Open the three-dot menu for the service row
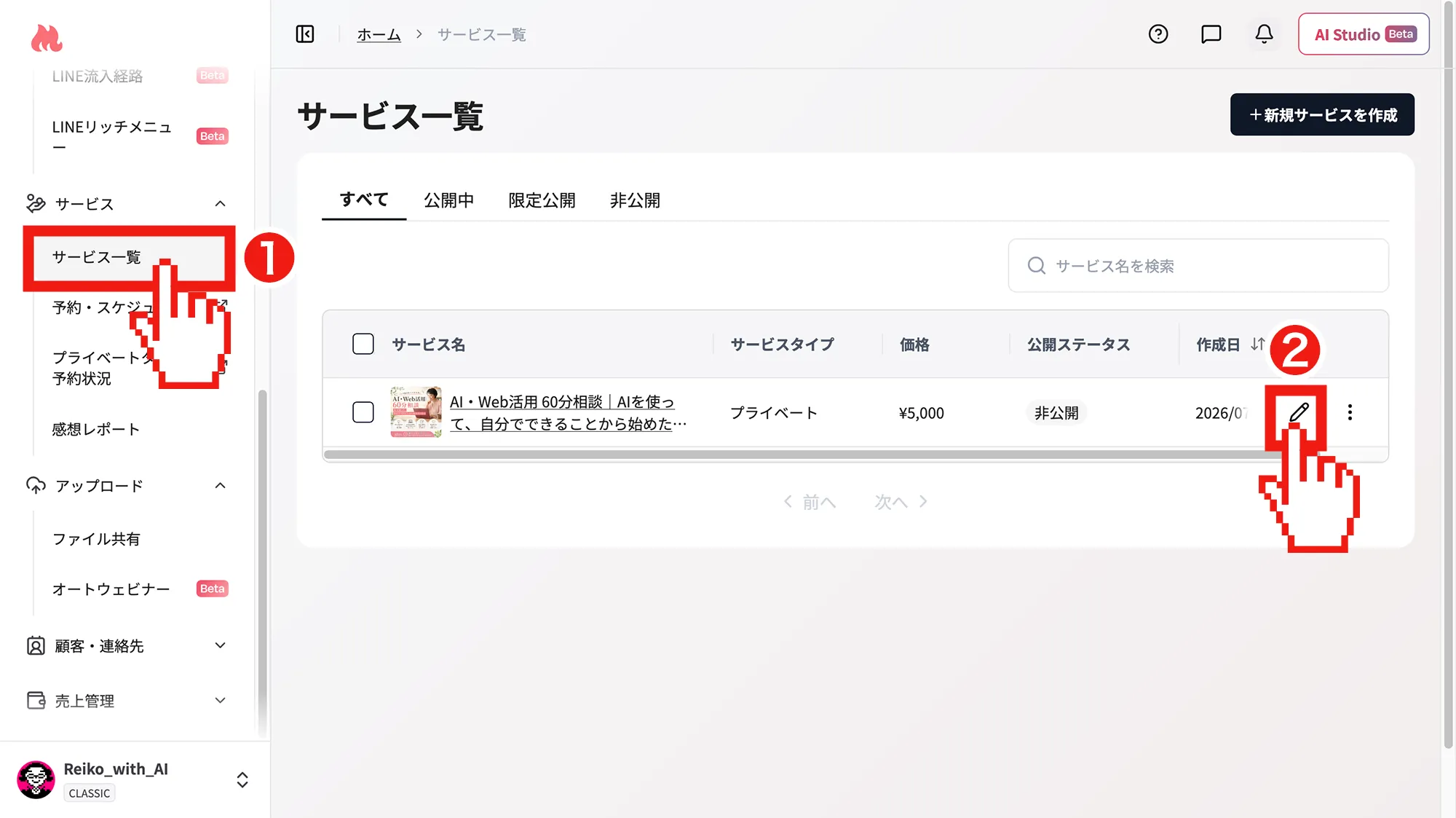Image resolution: width=1456 pixels, height=818 pixels. (x=1350, y=412)
